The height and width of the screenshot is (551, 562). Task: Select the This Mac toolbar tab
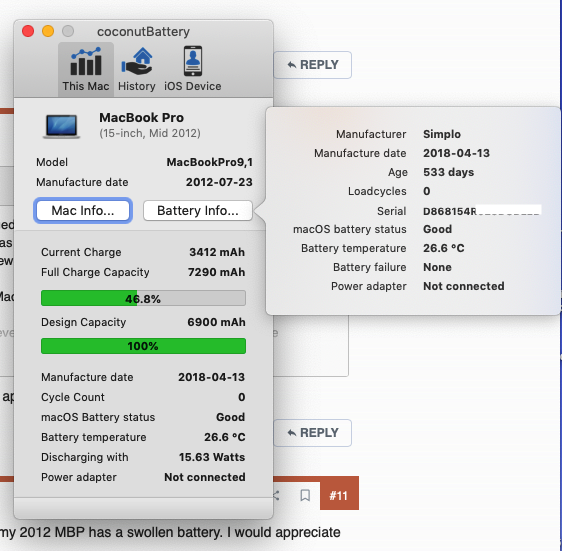pyautogui.click(x=86, y=70)
